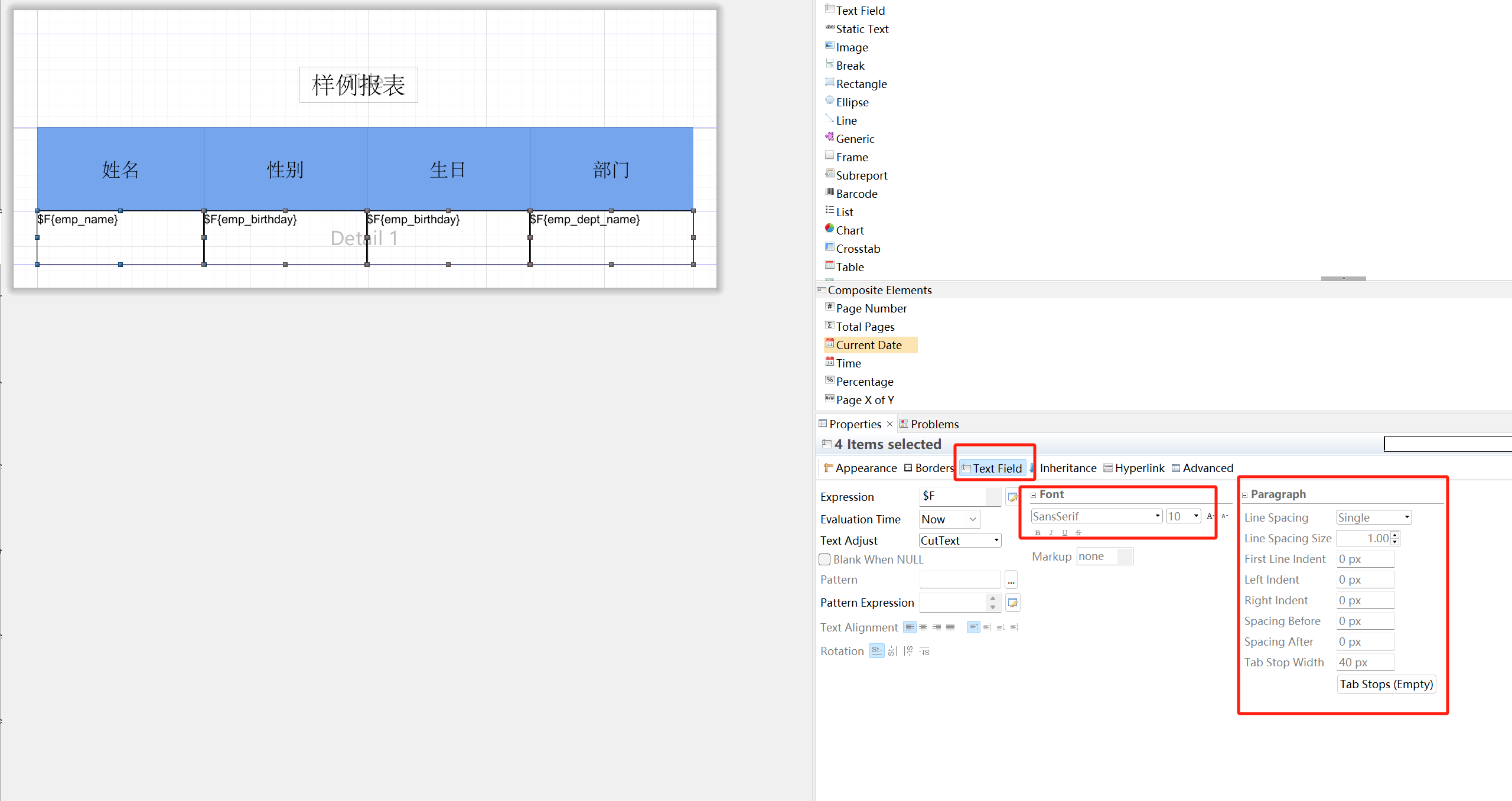Collapse the Paragraph section
1512x801 pixels.
(1245, 495)
